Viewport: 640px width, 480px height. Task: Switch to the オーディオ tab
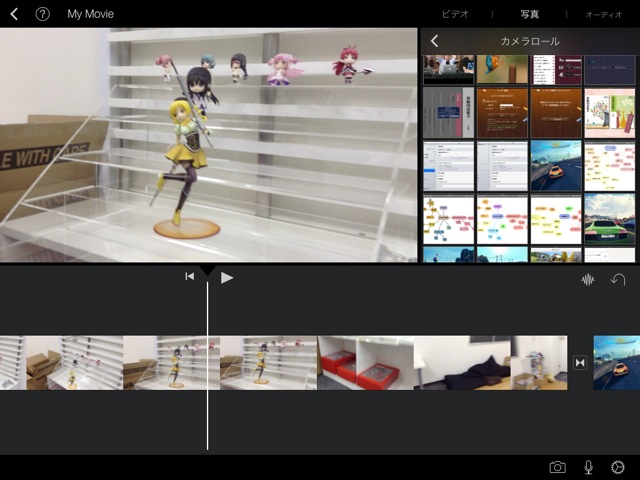[603, 15]
